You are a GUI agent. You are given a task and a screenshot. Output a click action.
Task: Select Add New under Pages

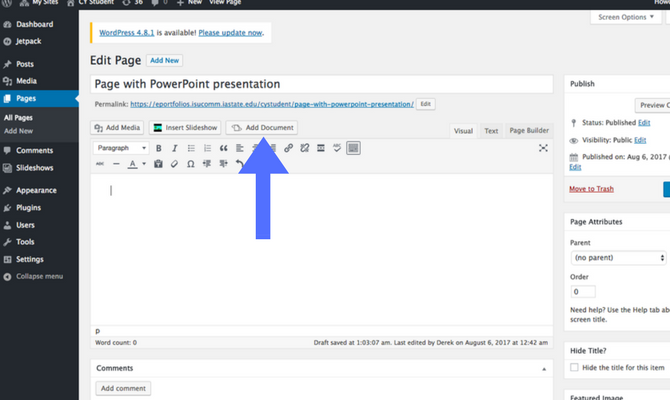point(18,131)
